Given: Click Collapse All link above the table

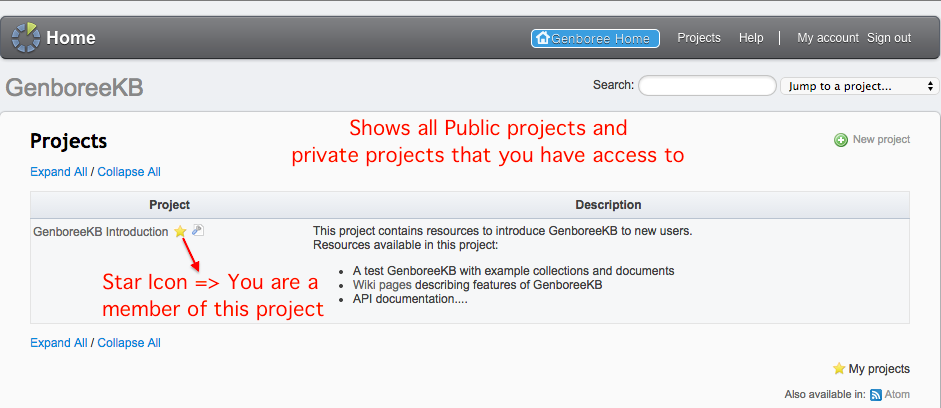Looking at the screenshot, I should 129,172.
